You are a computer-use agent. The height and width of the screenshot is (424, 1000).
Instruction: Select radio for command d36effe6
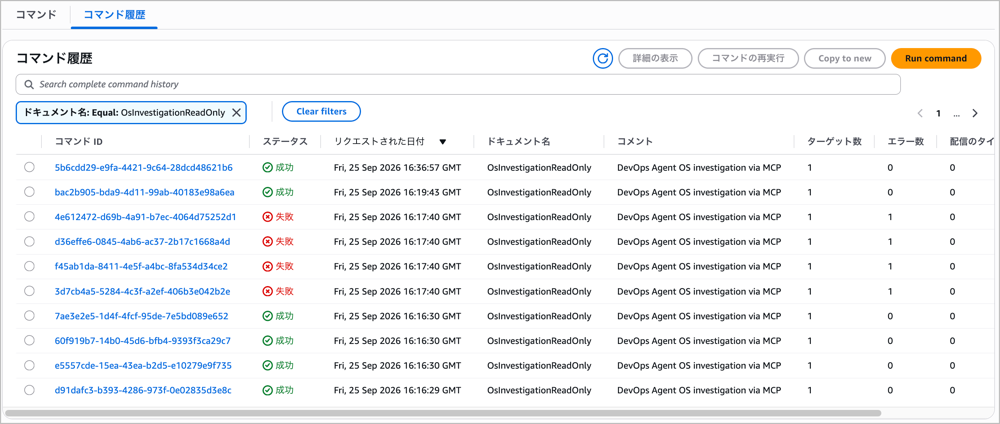(29, 241)
